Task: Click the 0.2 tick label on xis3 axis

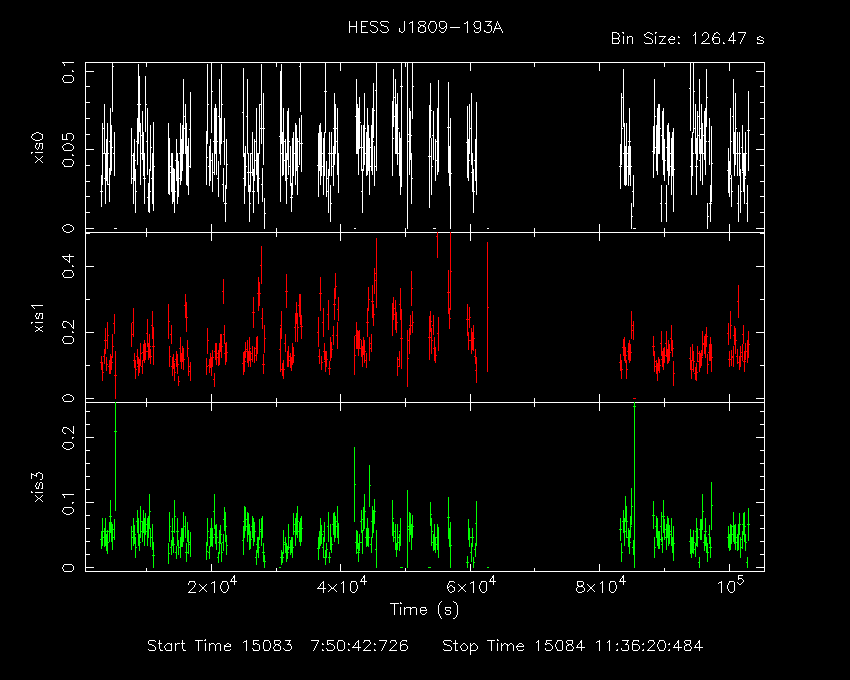Action: click(69, 438)
